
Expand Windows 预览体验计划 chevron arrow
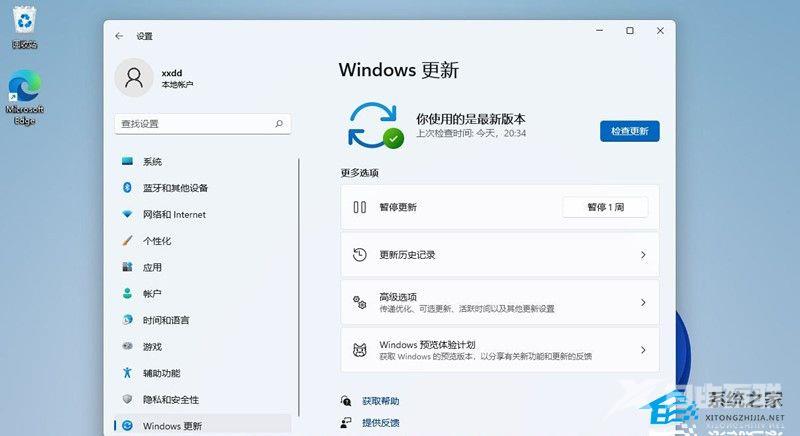tap(643, 350)
